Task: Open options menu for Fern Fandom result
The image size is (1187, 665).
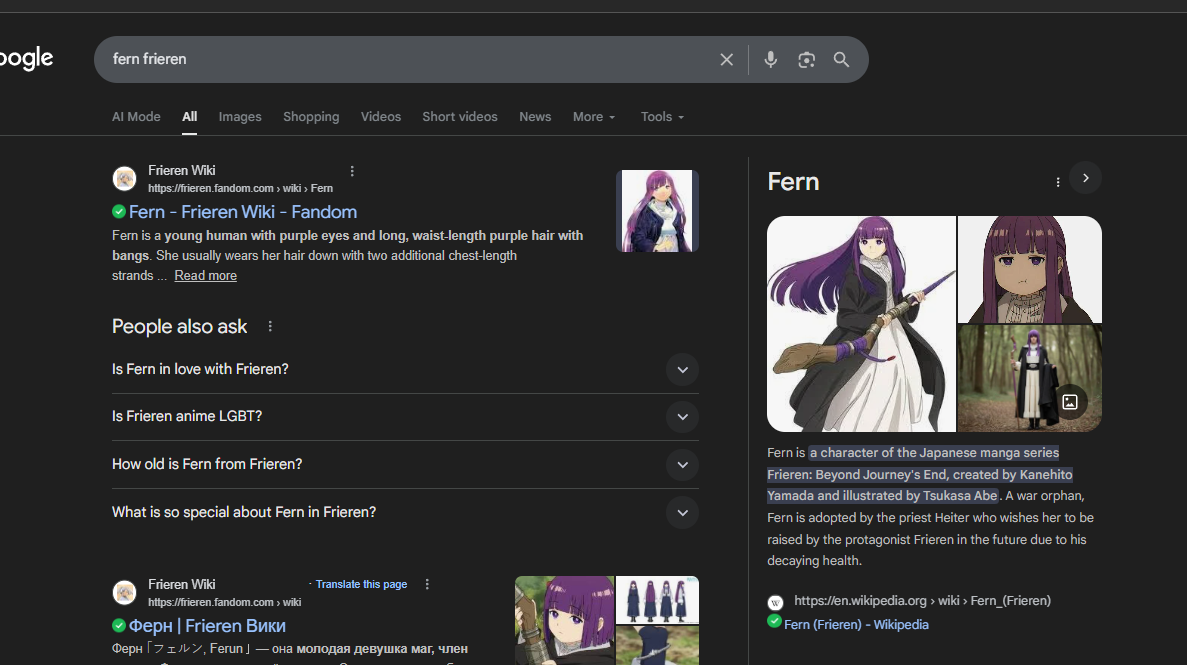Action: [352, 171]
